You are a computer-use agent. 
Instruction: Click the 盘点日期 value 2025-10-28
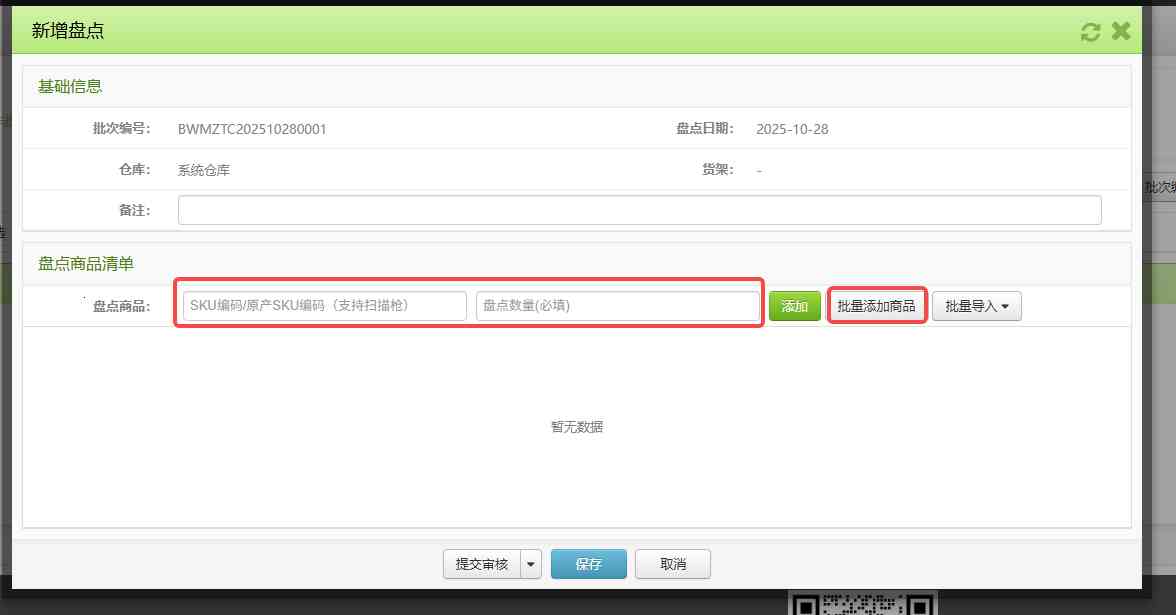[792, 129]
